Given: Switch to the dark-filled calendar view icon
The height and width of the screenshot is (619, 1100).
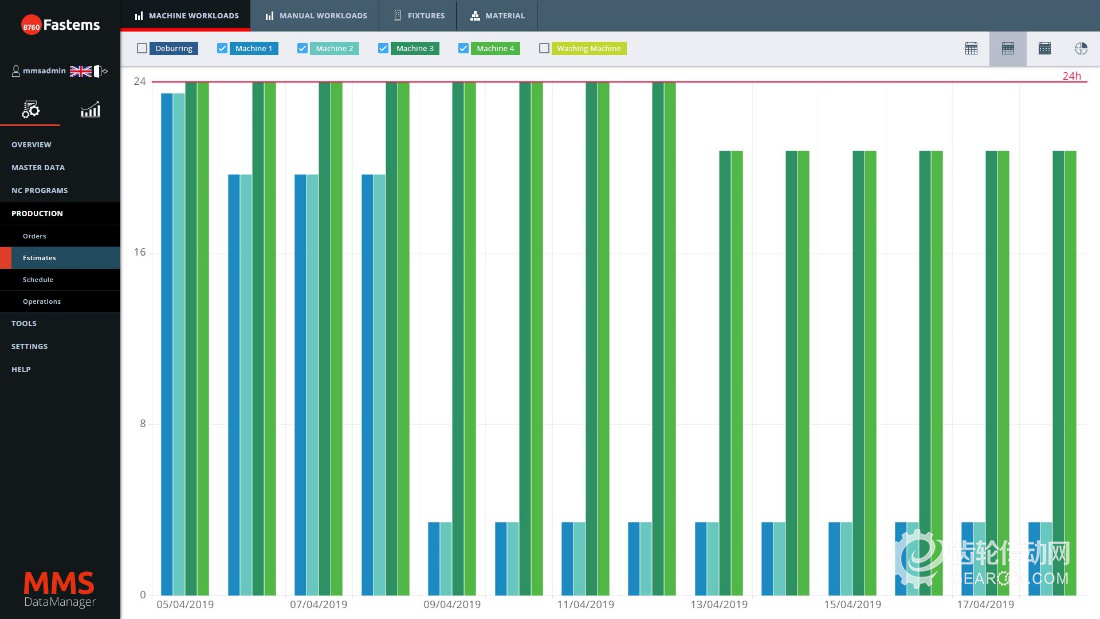Looking at the screenshot, I should click(x=1044, y=48).
